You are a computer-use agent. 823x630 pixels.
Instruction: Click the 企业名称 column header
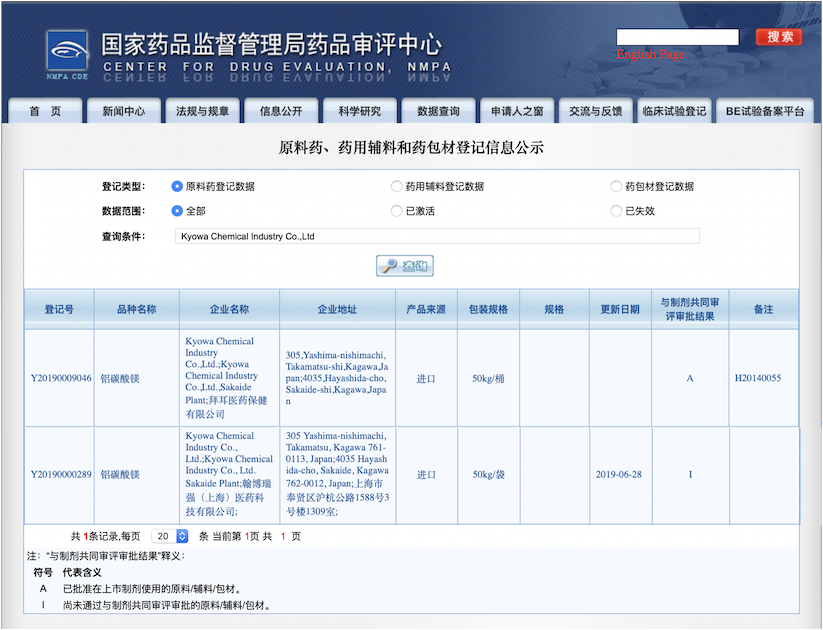[x=229, y=309]
